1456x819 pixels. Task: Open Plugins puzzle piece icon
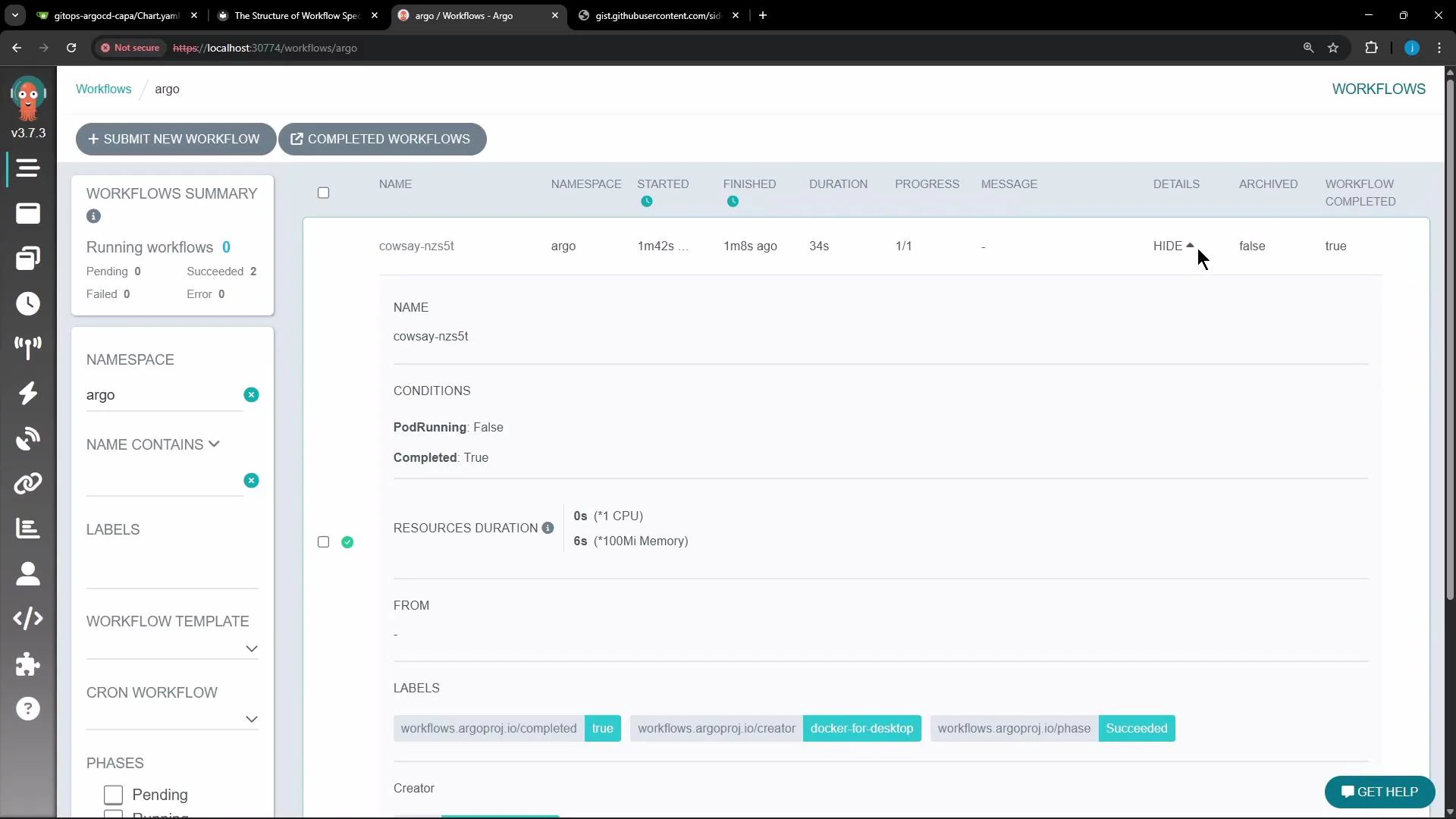click(28, 664)
